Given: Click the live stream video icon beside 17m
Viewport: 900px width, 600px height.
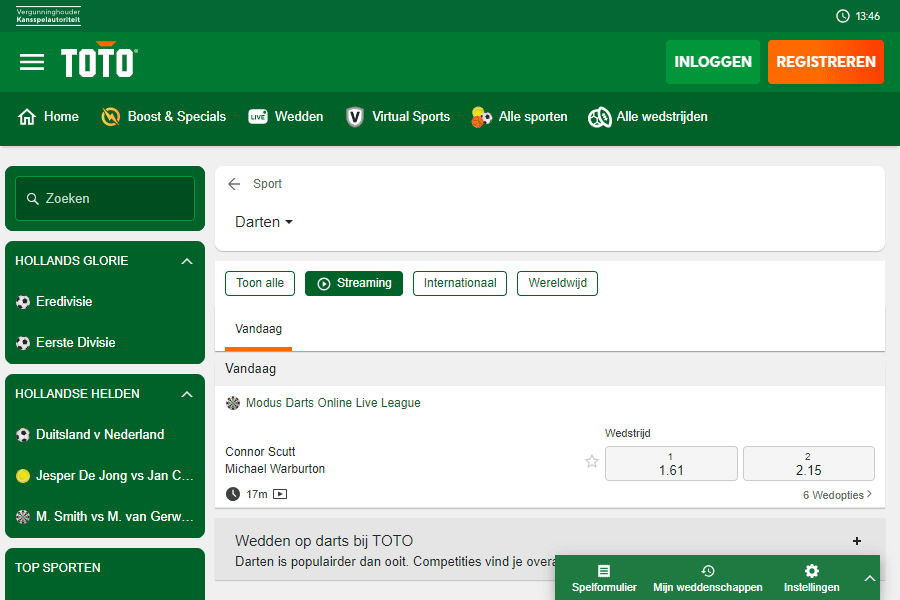Looking at the screenshot, I should pyautogui.click(x=280, y=494).
